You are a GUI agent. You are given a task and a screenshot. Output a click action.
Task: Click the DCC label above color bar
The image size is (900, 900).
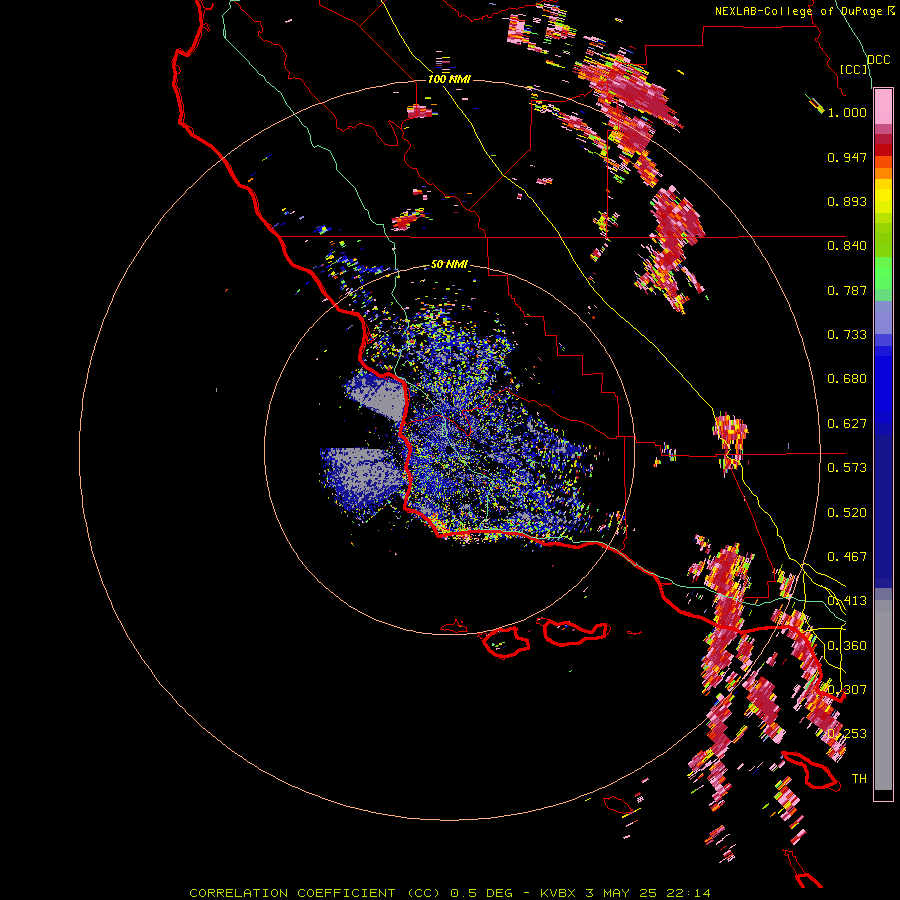878,60
